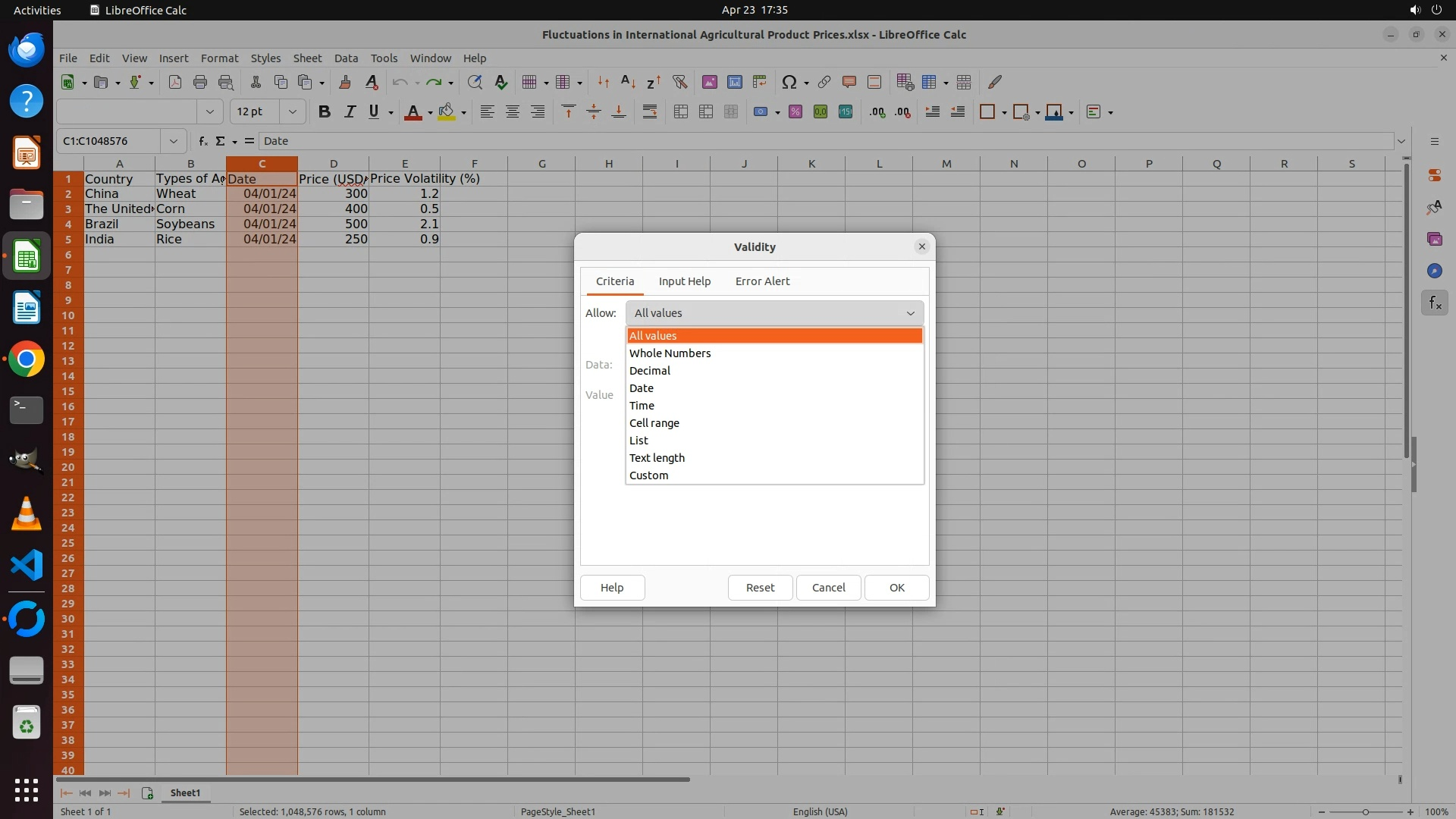Click the Sort Ascending toolbar icon
The image size is (1456, 819).
pyautogui.click(x=628, y=82)
